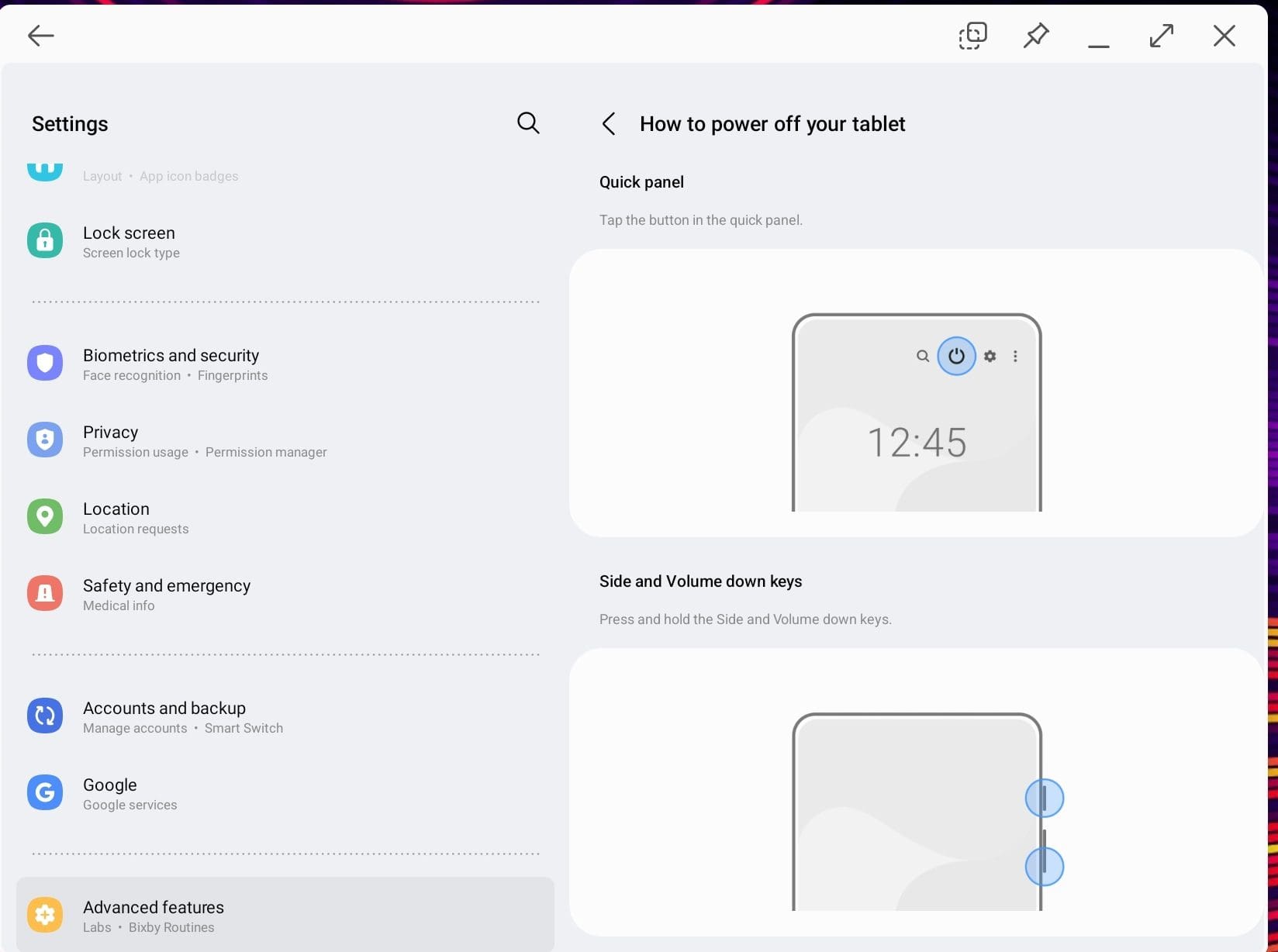Click 'Permission manager' subtitle text

pyautogui.click(x=266, y=452)
